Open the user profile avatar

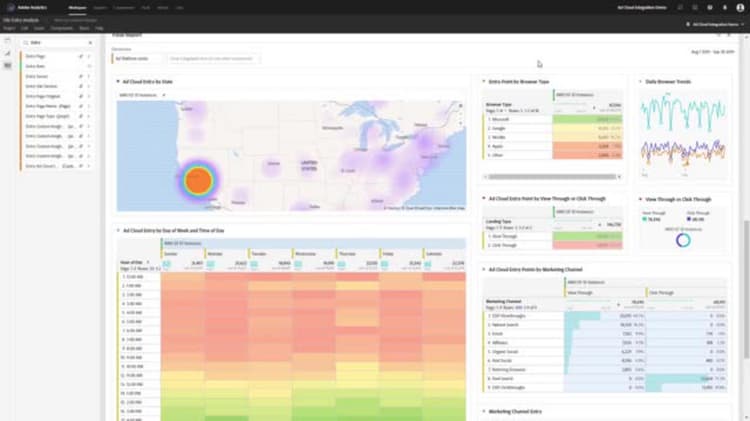[740, 8]
